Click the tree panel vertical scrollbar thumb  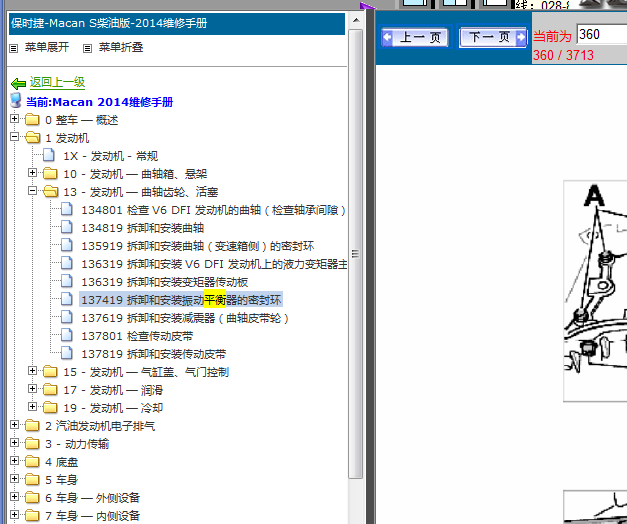click(x=355, y=254)
